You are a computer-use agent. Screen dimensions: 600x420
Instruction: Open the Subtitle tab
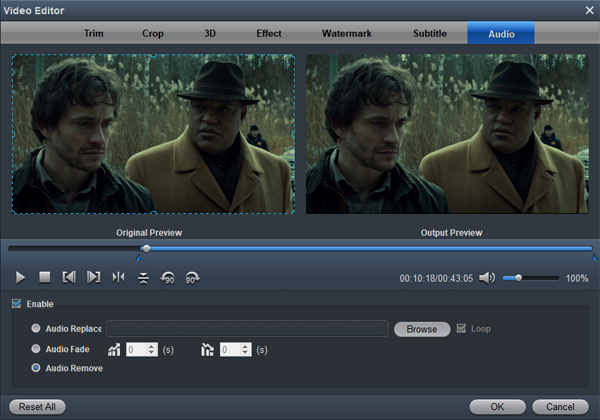point(430,33)
